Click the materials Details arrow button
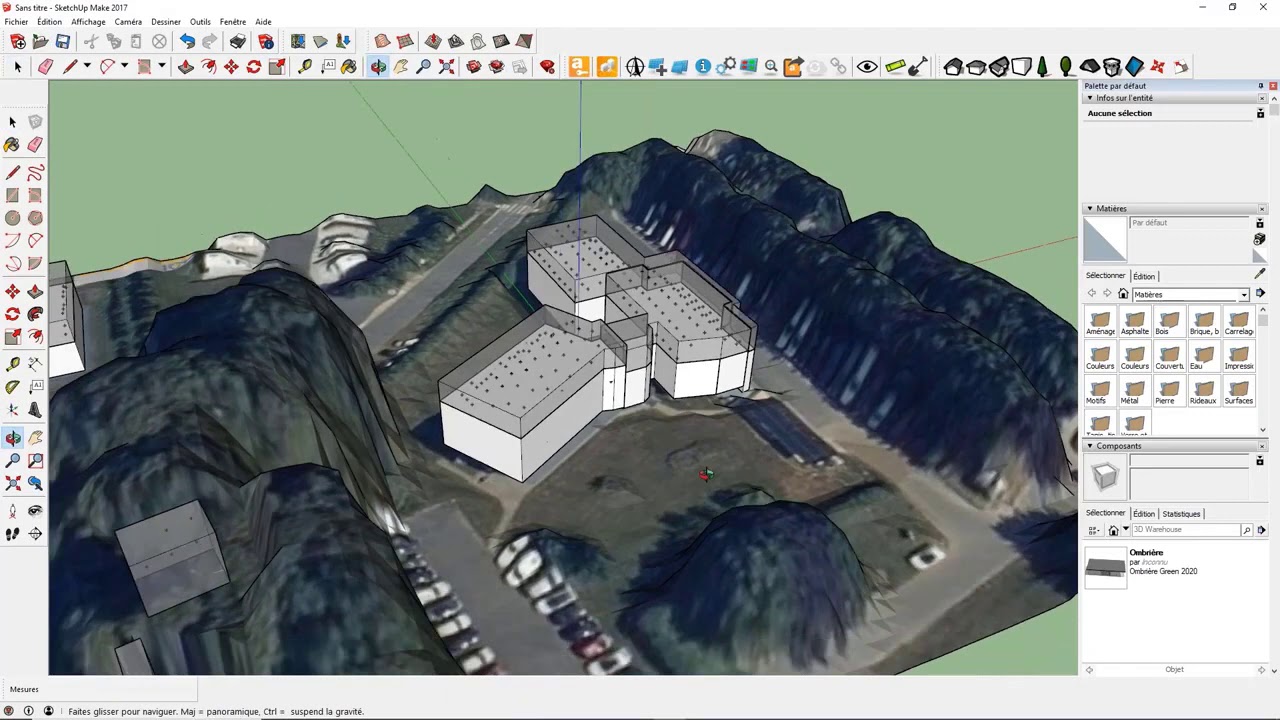This screenshot has width=1280, height=720. click(x=1261, y=294)
